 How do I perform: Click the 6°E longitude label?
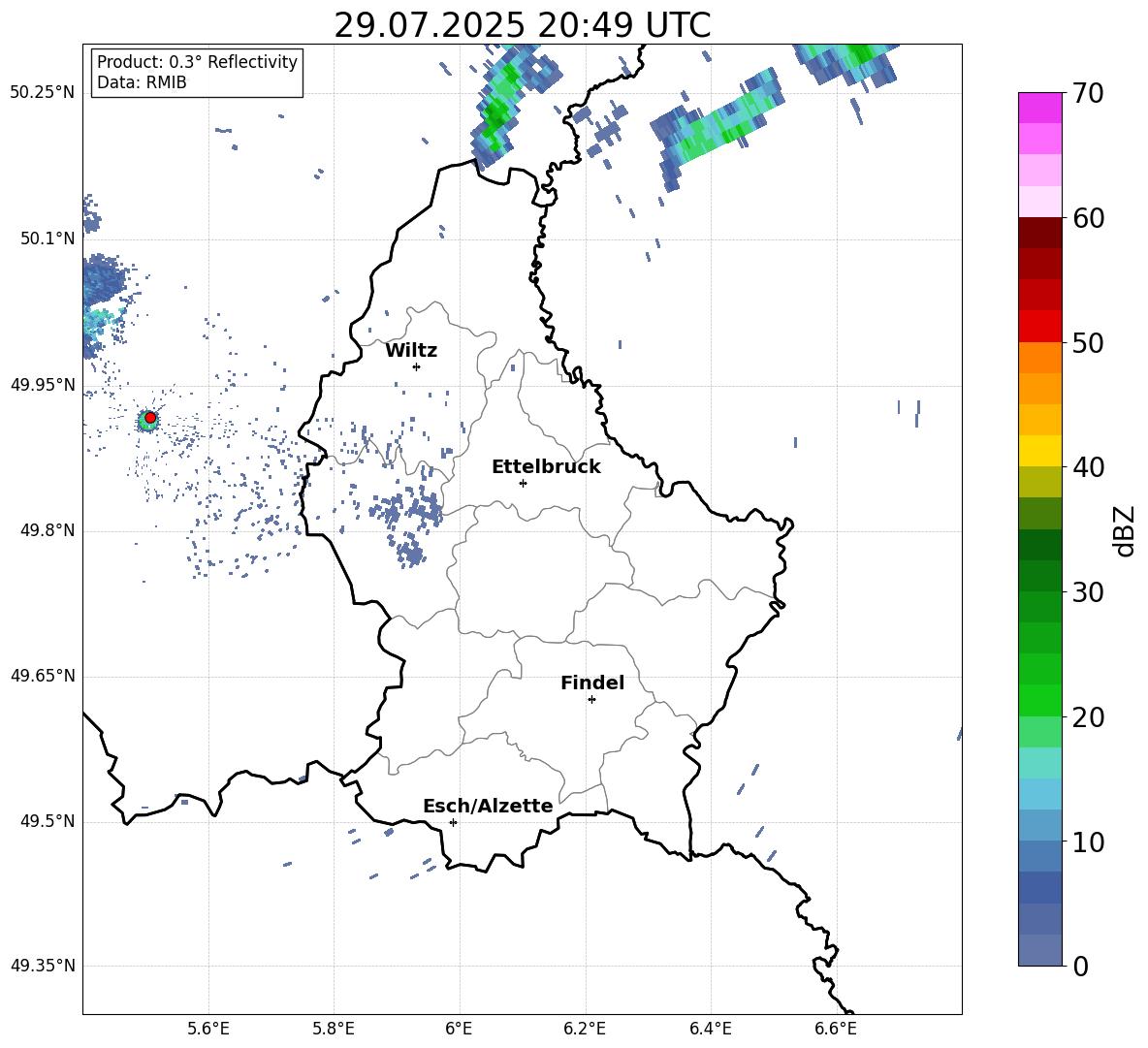coord(459,1030)
